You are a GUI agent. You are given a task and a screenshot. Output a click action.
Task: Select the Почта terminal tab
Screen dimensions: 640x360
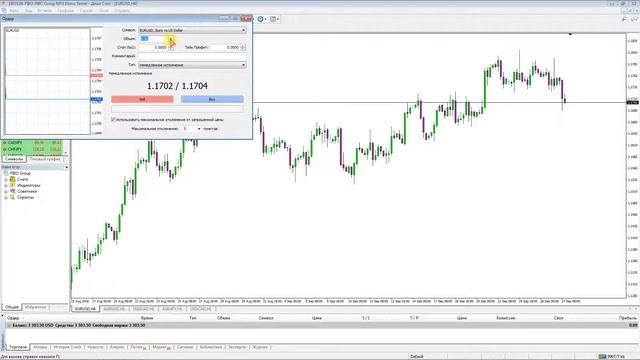pos(138,347)
